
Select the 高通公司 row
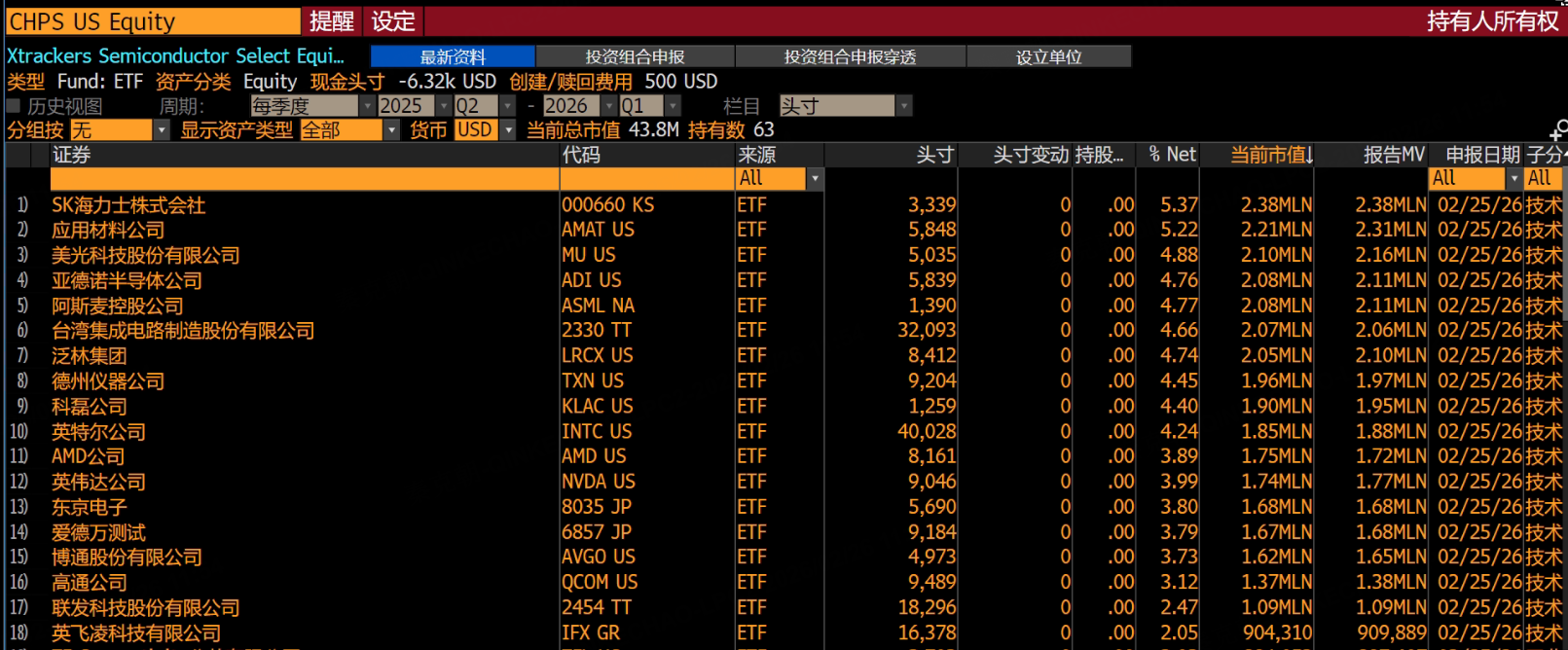point(784,583)
